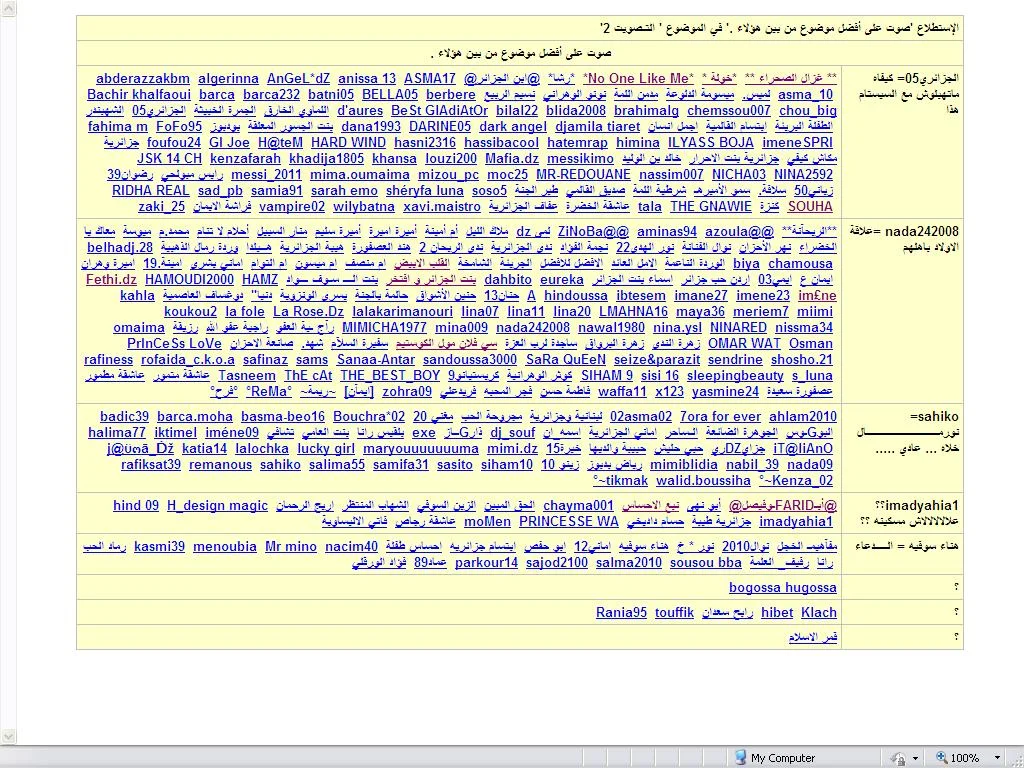Open the Fethi.dz member link
The width and height of the screenshot is (1024, 768).
pyautogui.click(x=111, y=280)
